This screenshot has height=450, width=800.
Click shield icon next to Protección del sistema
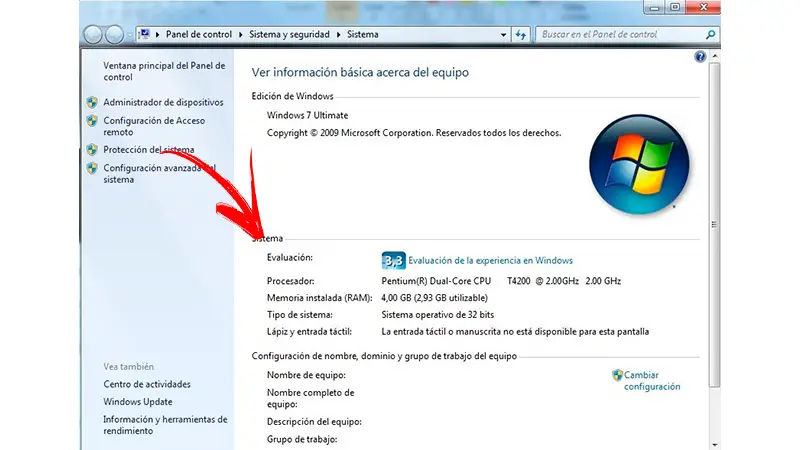click(92, 149)
